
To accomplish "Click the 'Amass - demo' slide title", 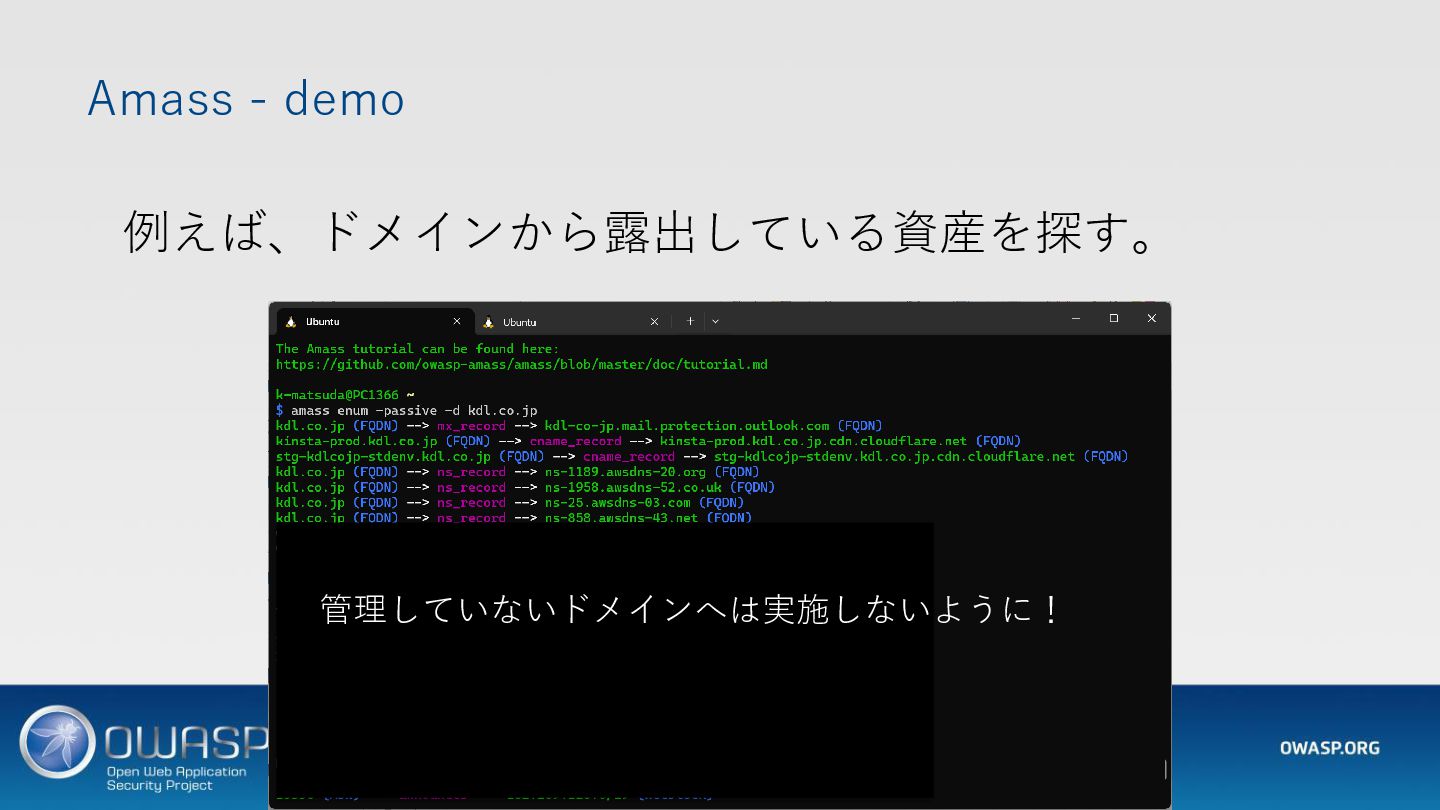I will coord(246,99).
